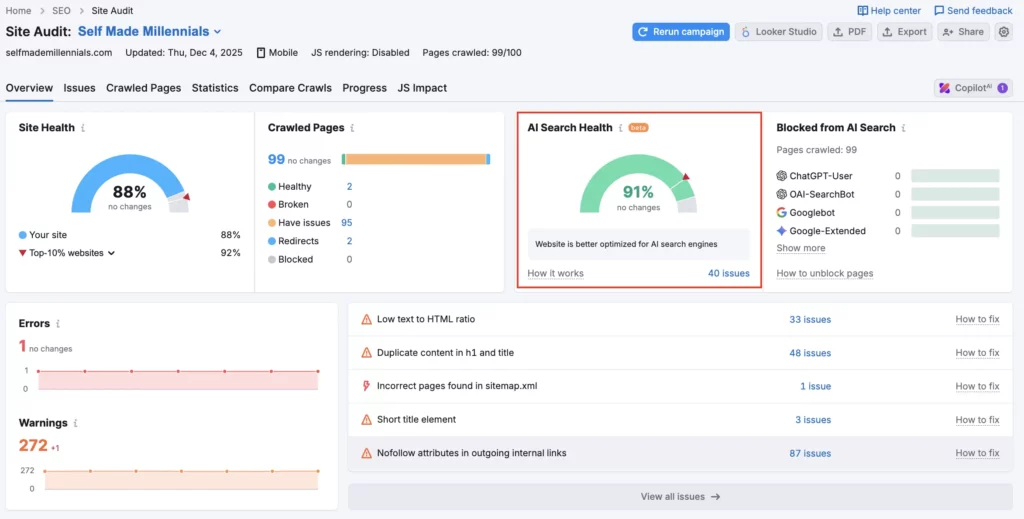Viewport: 1024px width, 519px height.
Task: Open the 1 issue link for sitemap.xml
Action: click(816, 386)
